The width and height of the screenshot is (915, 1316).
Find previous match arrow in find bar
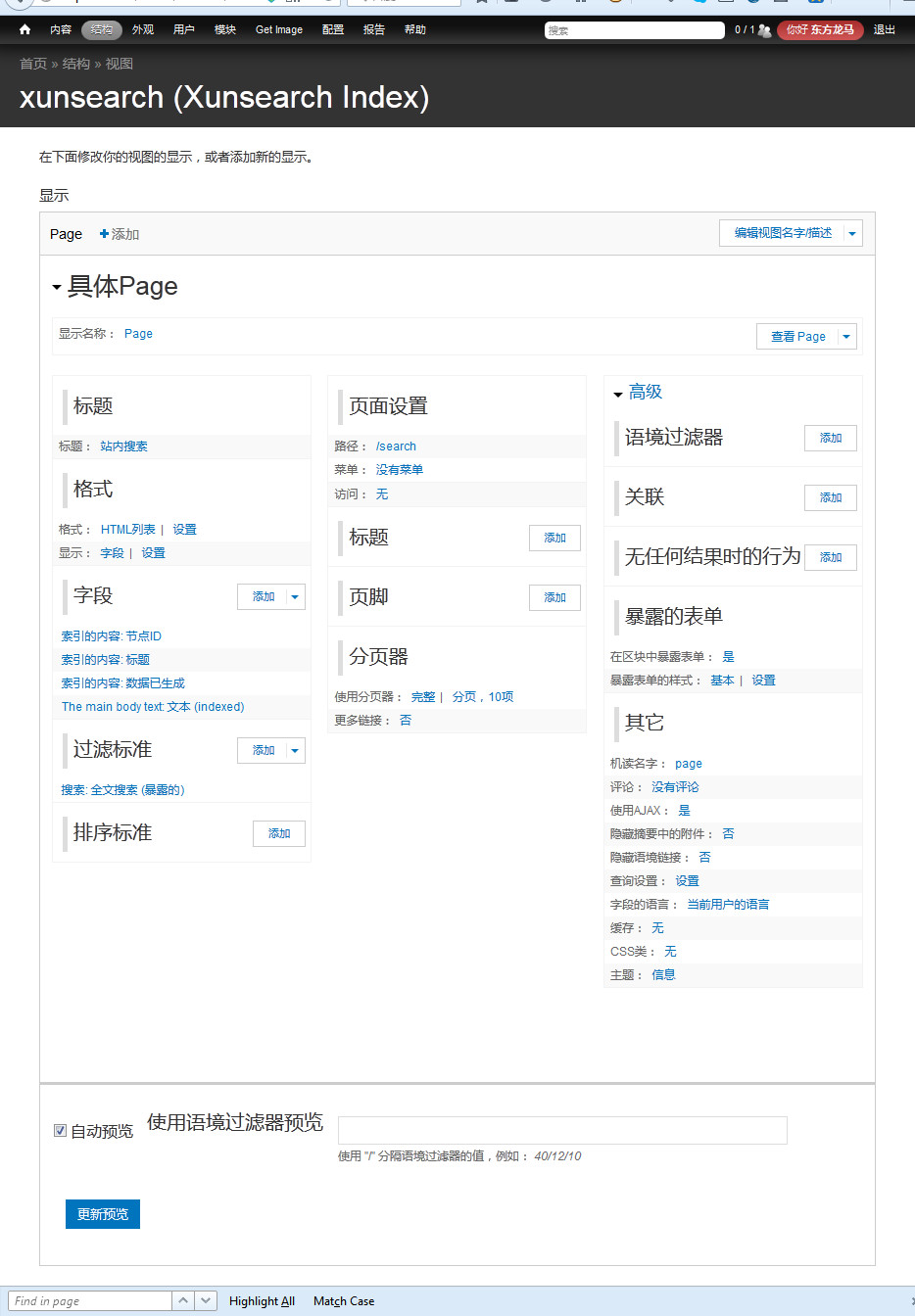point(183,1300)
